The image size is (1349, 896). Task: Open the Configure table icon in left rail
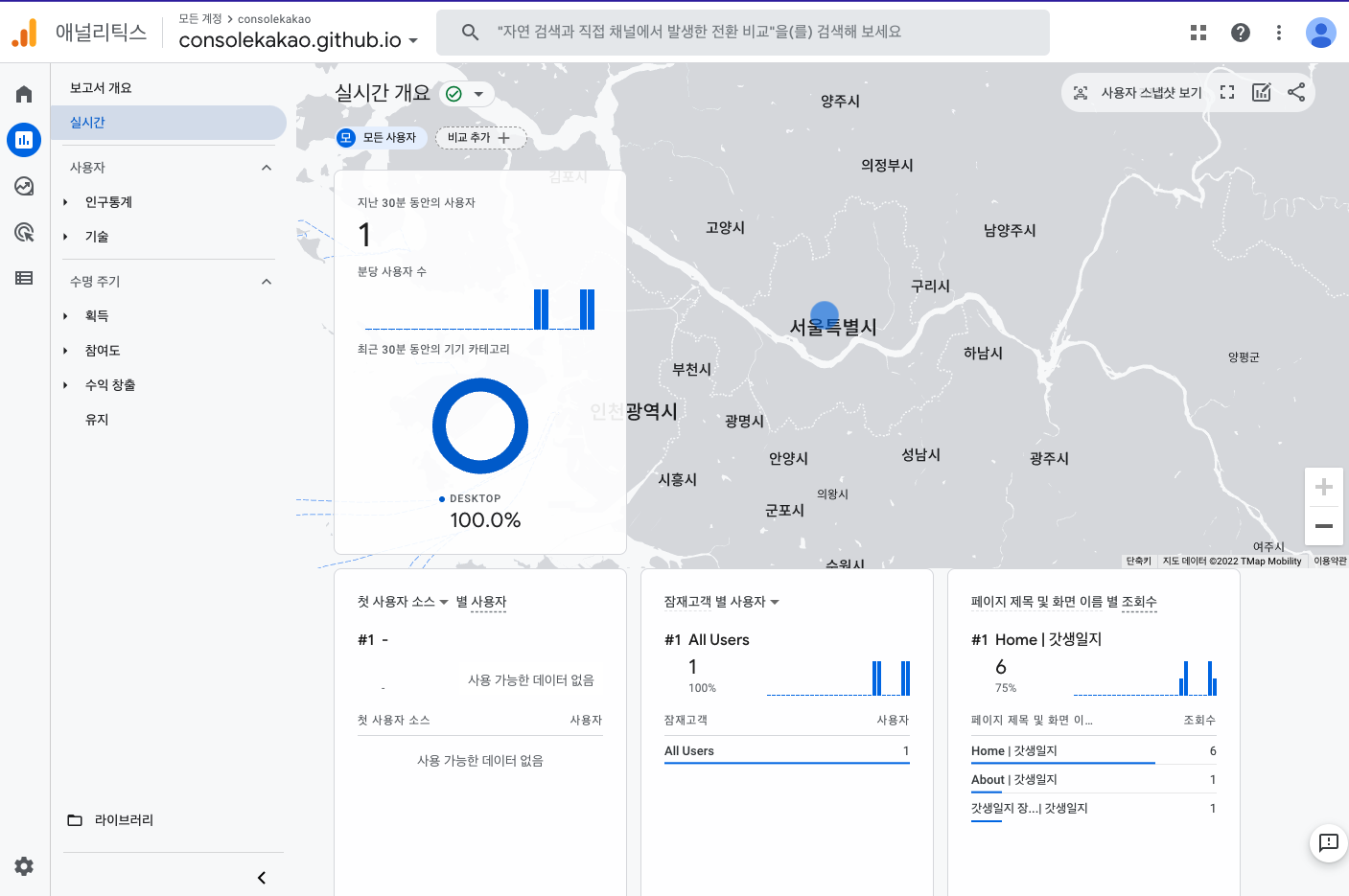[24, 278]
